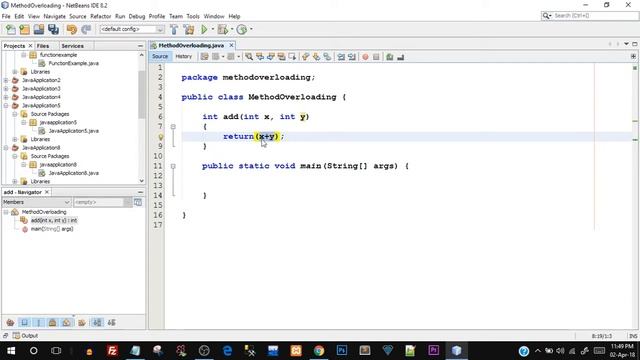This screenshot has width=640, height=360.
Task: Click the lightbulb hint on line 8
Action: click(160, 137)
